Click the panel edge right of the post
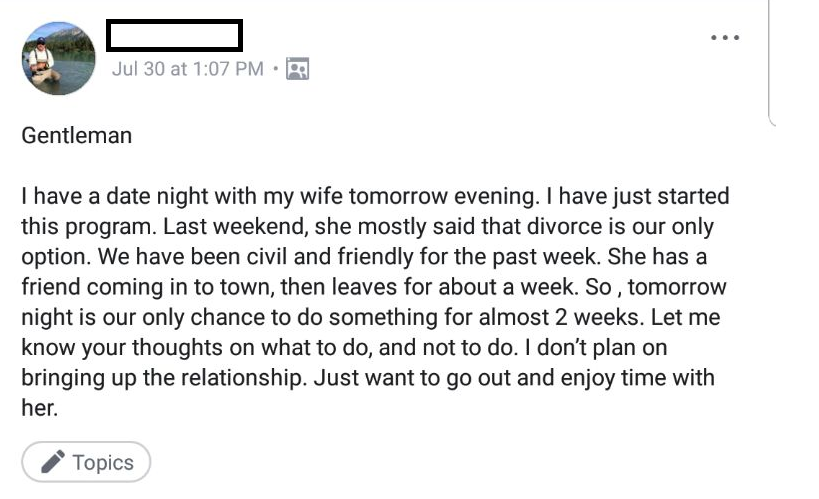 click(771, 60)
